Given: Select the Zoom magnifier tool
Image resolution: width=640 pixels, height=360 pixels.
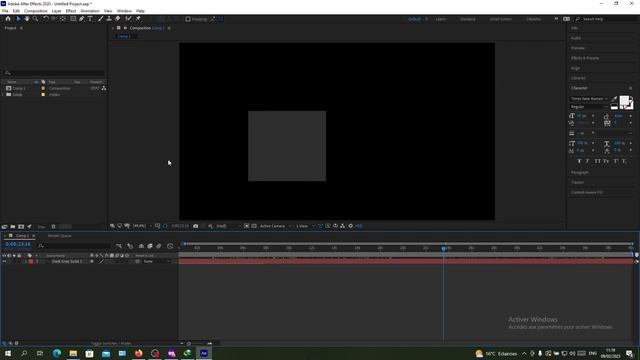Looking at the screenshot, I should 36,19.
